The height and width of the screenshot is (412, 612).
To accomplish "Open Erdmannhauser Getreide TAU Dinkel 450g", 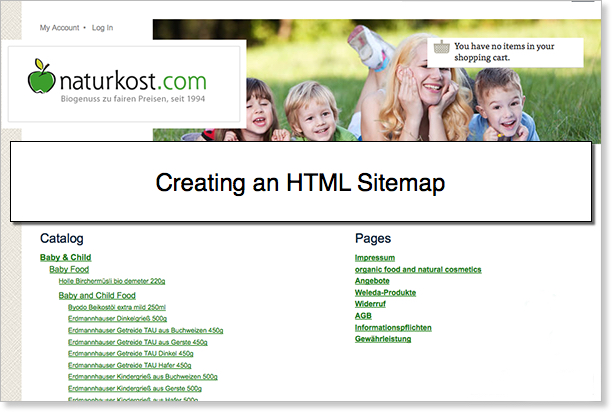I will click(x=131, y=353).
